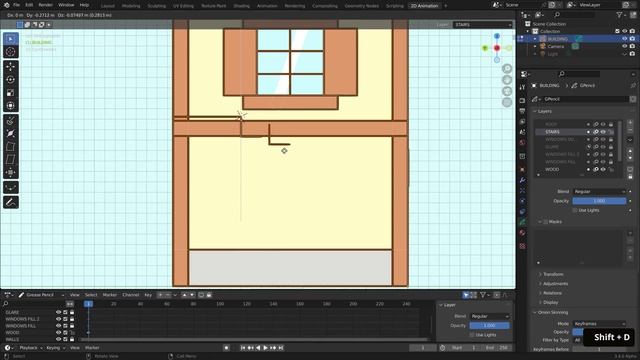Click the pan view hand button
Viewport: 640px width, 360px height.
[507, 80]
